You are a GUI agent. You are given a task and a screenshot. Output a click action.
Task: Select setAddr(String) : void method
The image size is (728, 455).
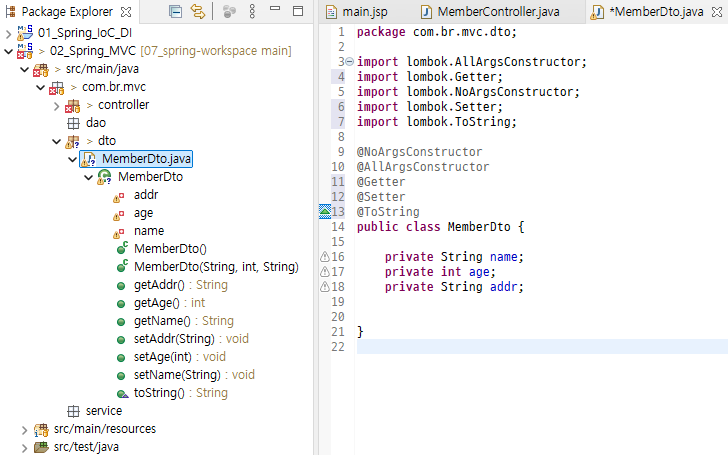click(x=191, y=339)
